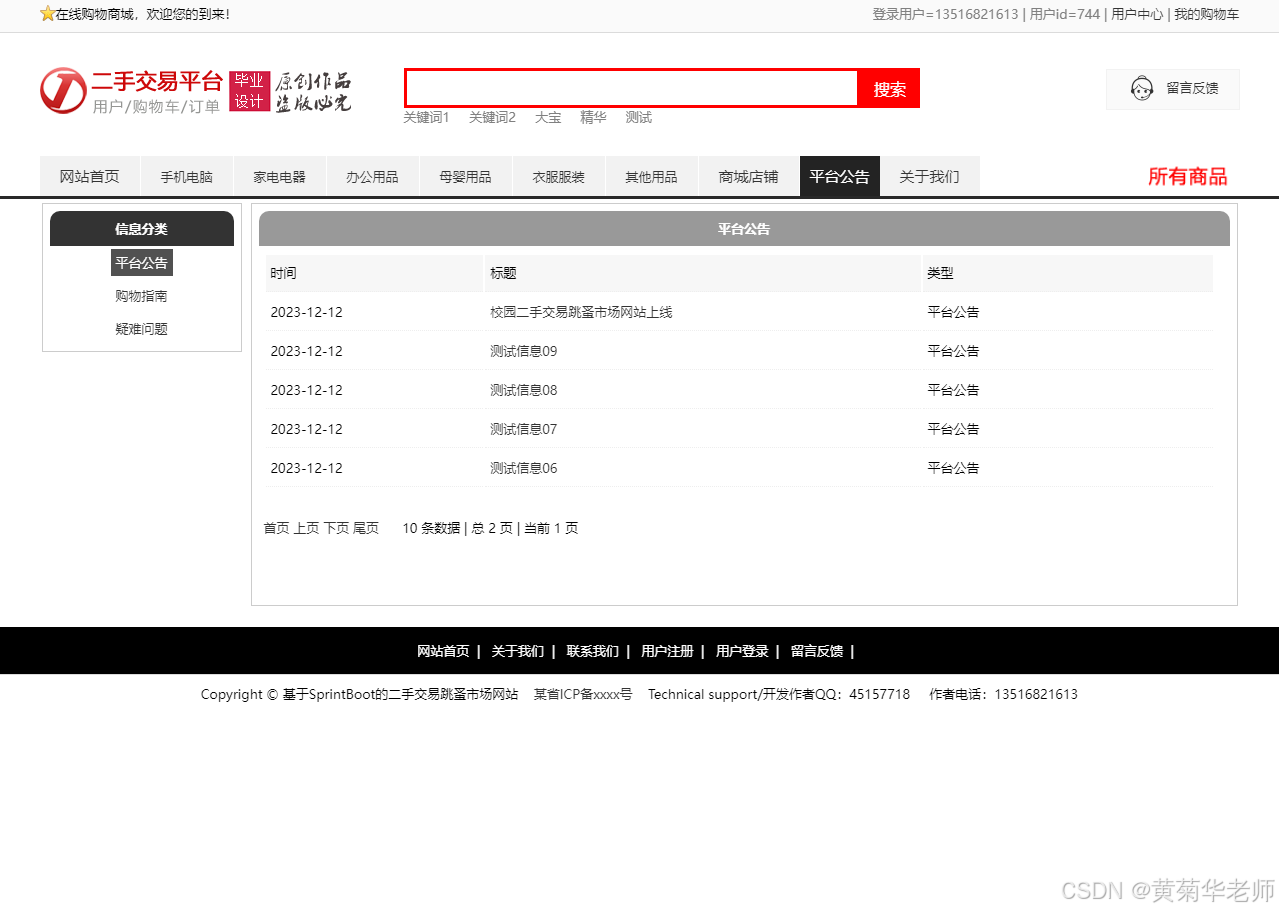Switch to the 手机电脑 tab
This screenshot has width=1279, height=912.
tap(186, 175)
